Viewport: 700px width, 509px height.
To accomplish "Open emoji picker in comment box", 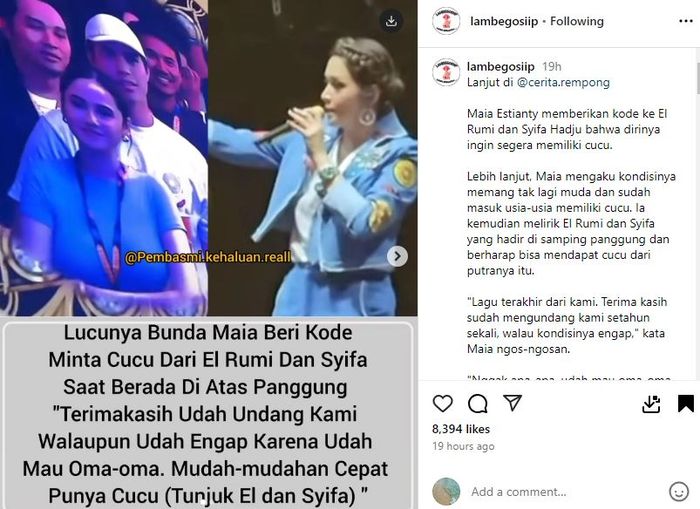I will 679,491.
